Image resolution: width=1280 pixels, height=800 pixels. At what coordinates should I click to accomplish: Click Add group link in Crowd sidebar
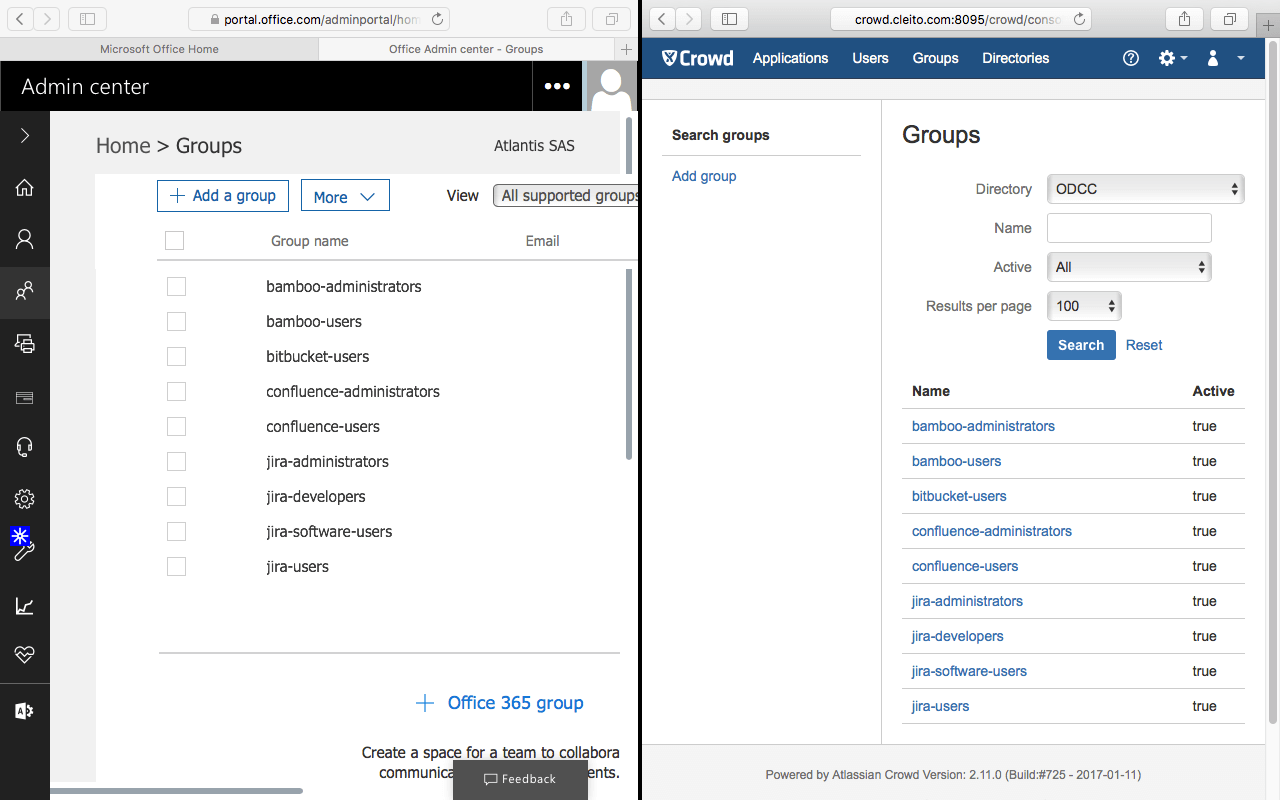[704, 176]
